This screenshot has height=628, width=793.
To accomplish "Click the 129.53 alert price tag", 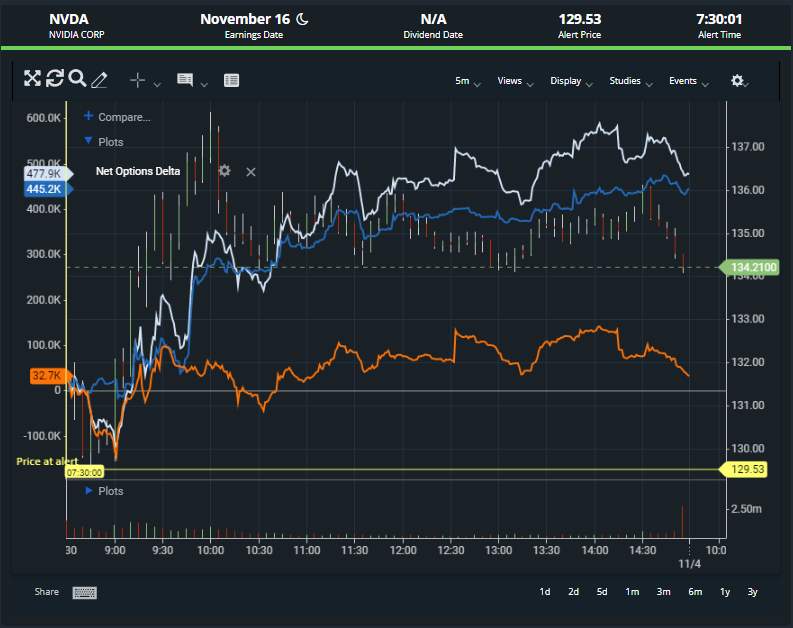I will pyautogui.click(x=743, y=469).
